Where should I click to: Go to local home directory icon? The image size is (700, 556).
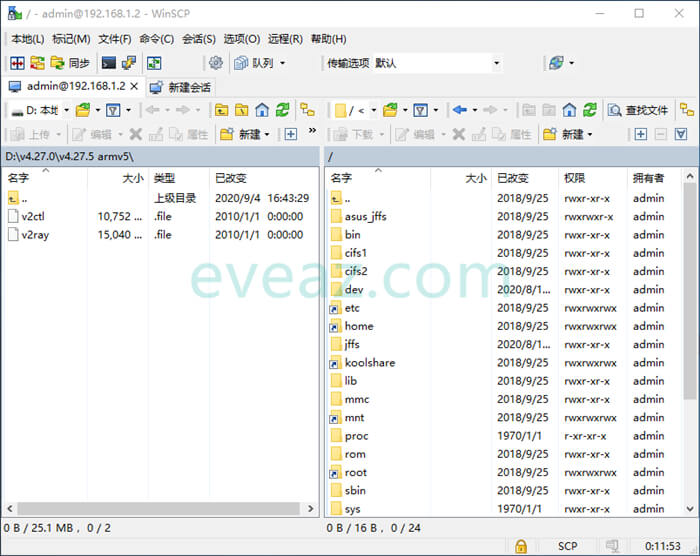pos(262,110)
